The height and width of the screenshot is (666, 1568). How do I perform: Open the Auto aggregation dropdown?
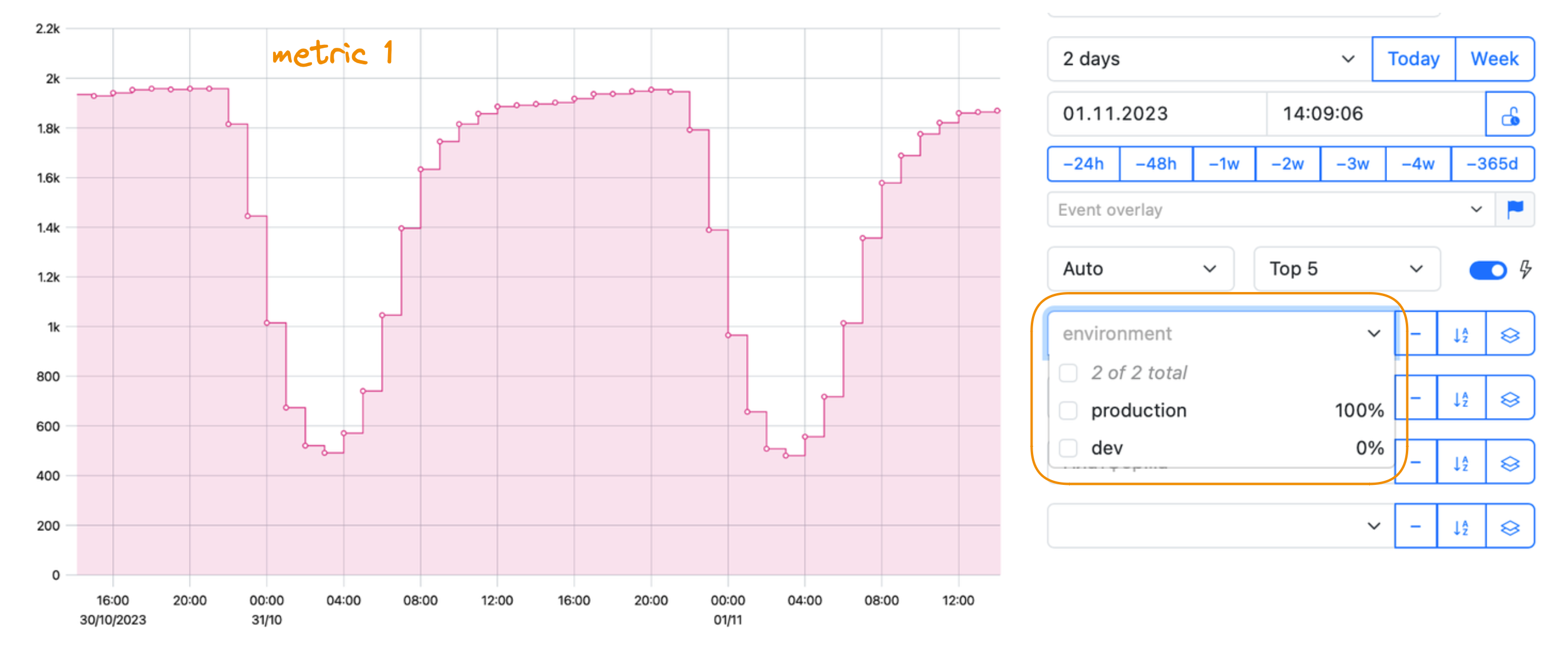coord(1140,268)
